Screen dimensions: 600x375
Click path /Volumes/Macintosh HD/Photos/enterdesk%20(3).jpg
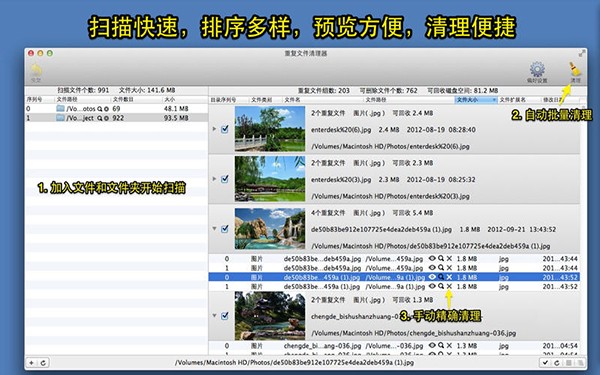pyautogui.click(x=390, y=196)
